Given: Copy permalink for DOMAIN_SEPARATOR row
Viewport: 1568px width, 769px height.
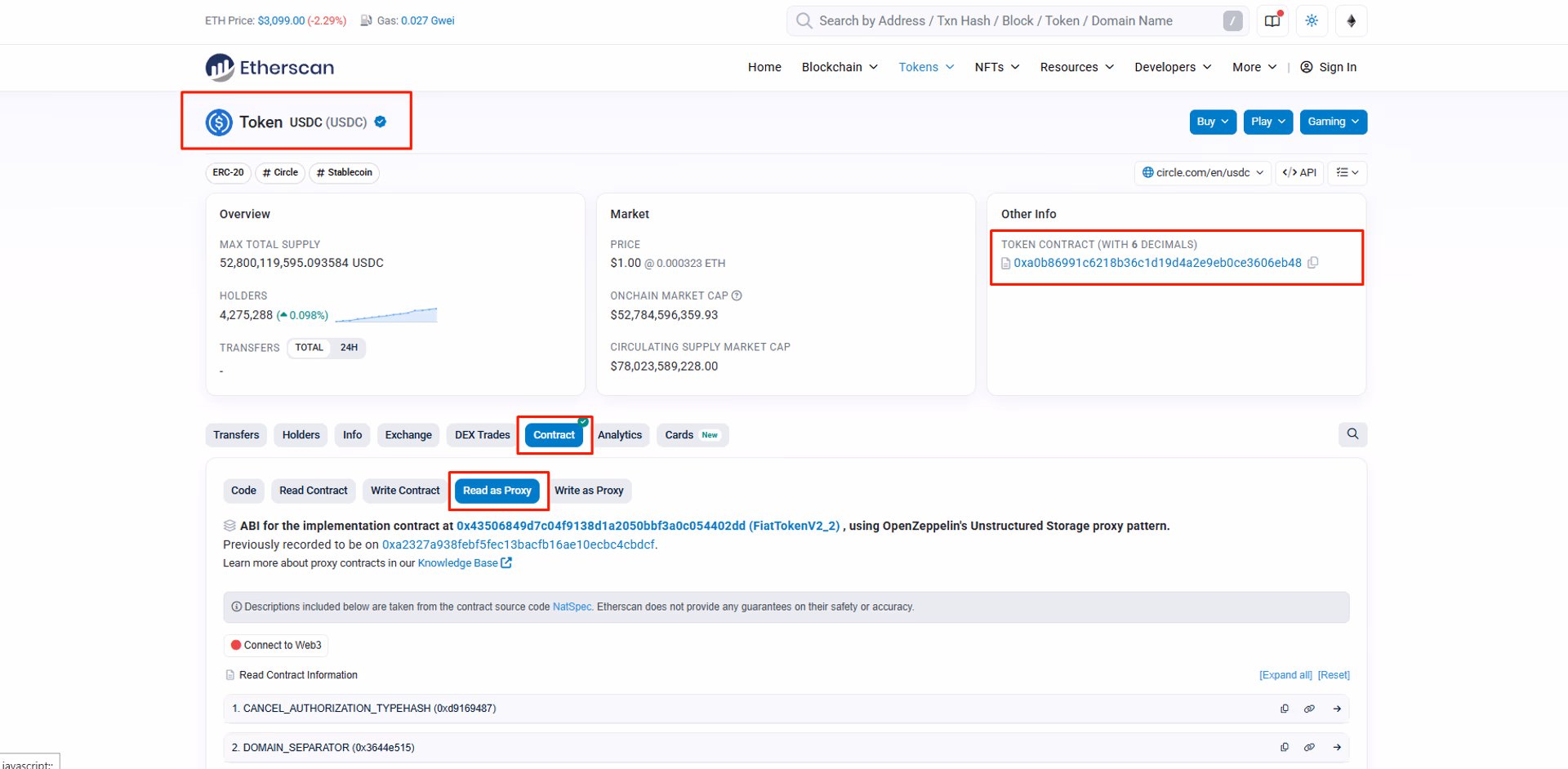Looking at the screenshot, I should (1309, 747).
